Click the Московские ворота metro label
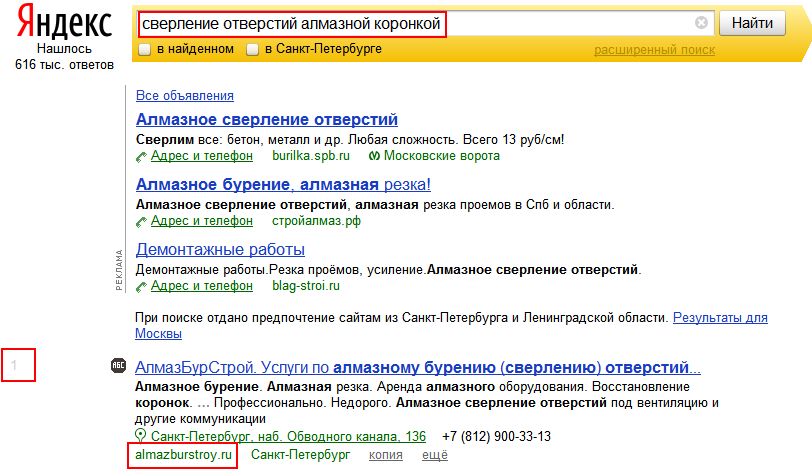The width and height of the screenshot is (812, 476). 442,156
